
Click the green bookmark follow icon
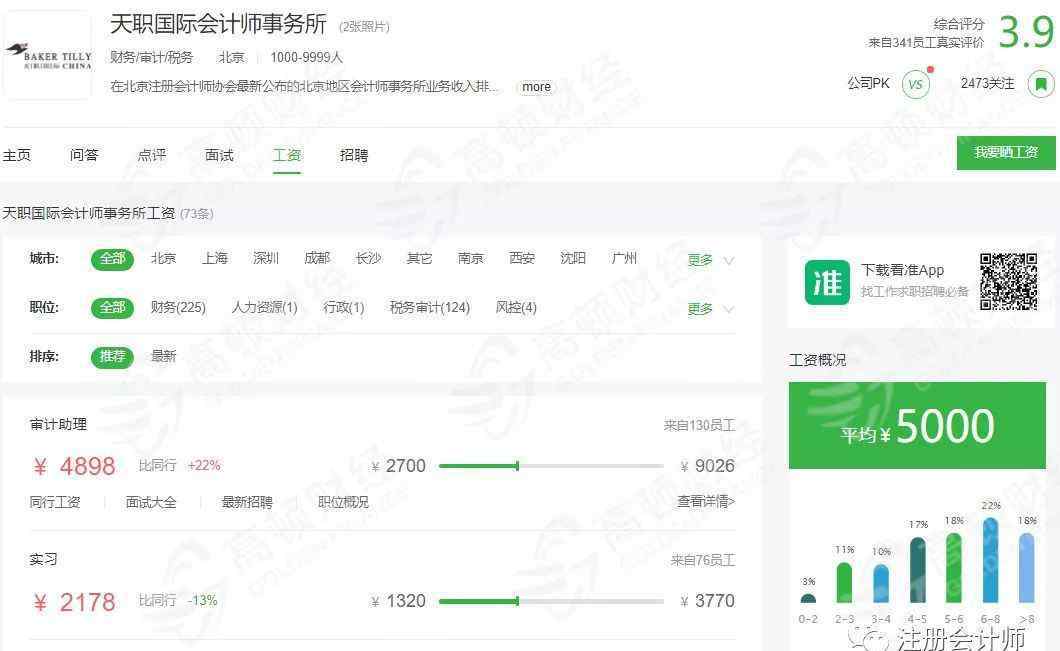point(1041,85)
